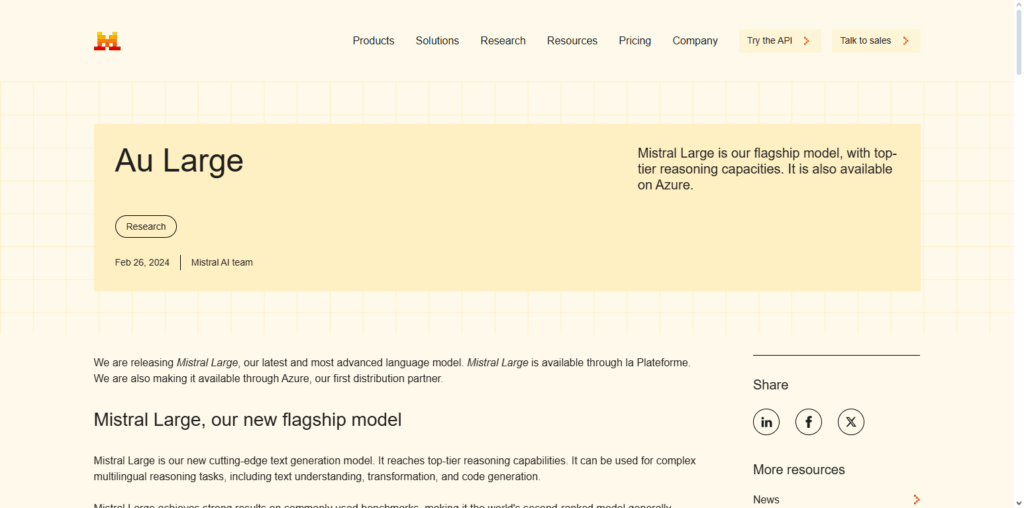This screenshot has height=508, width=1024.
Task: Share the article on LinkedIn
Action: pyautogui.click(x=766, y=422)
